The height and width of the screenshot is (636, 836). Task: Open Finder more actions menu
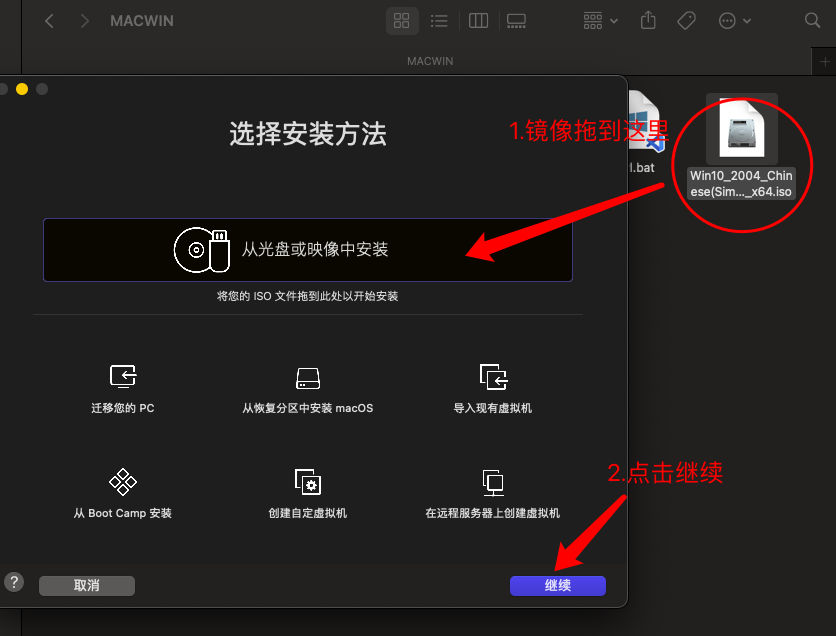tap(735, 21)
